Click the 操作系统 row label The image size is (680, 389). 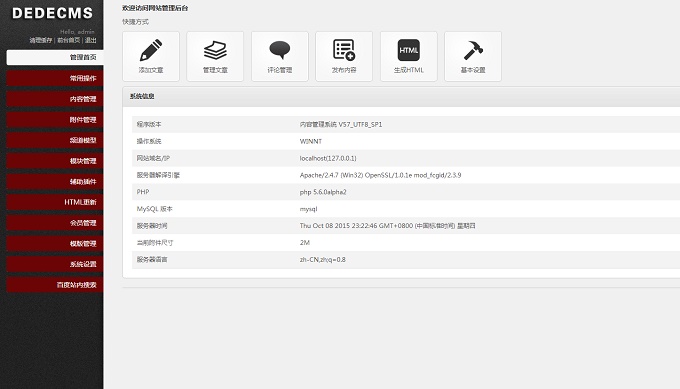click(x=149, y=141)
